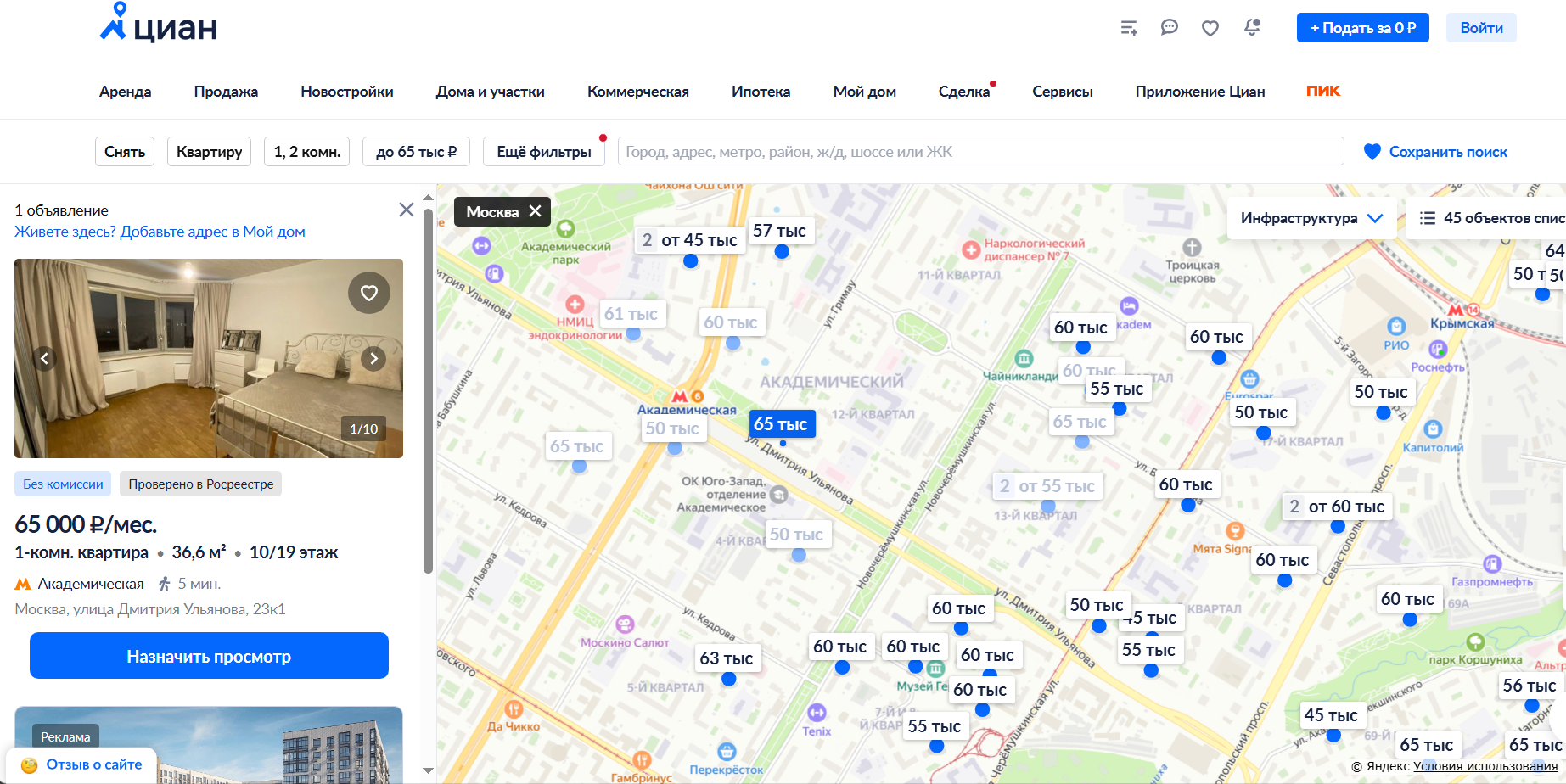Open the notifications bell icon
Image resolution: width=1566 pixels, height=784 pixels.
point(1252,28)
